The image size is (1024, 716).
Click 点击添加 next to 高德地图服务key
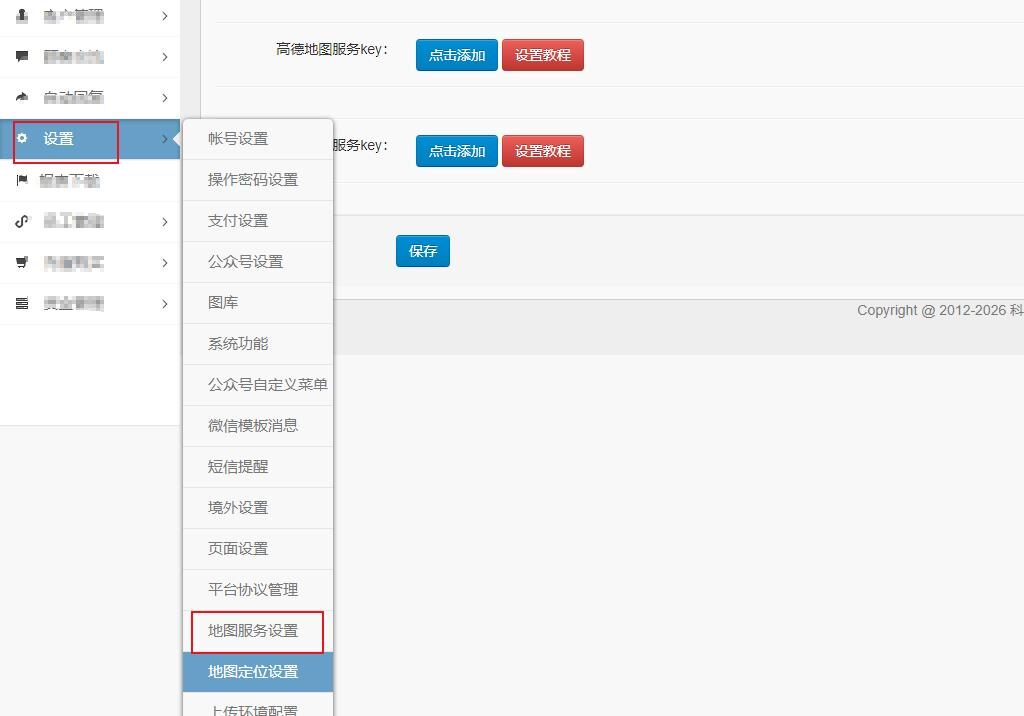coord(456,55)
